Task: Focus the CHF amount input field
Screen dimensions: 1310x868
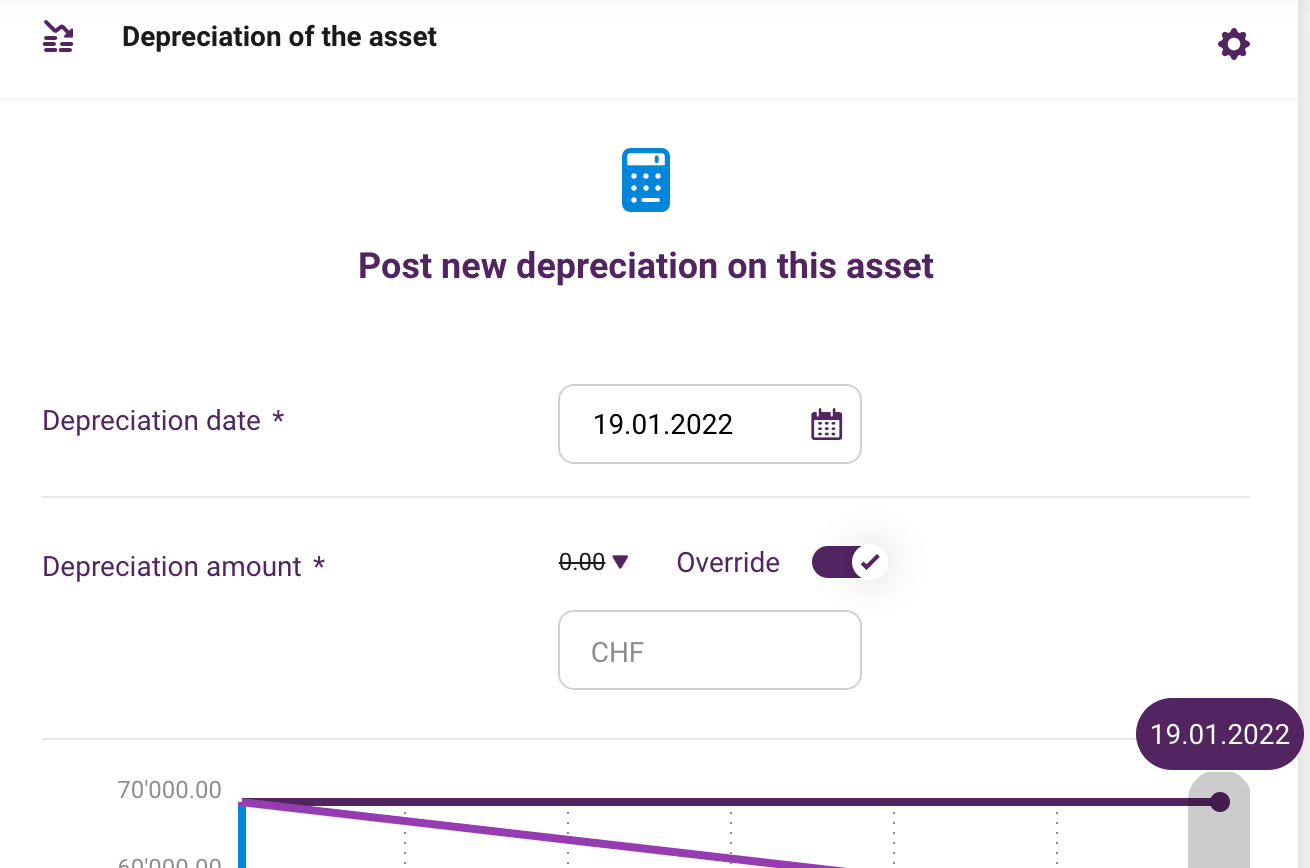Action: click(710, 650)
